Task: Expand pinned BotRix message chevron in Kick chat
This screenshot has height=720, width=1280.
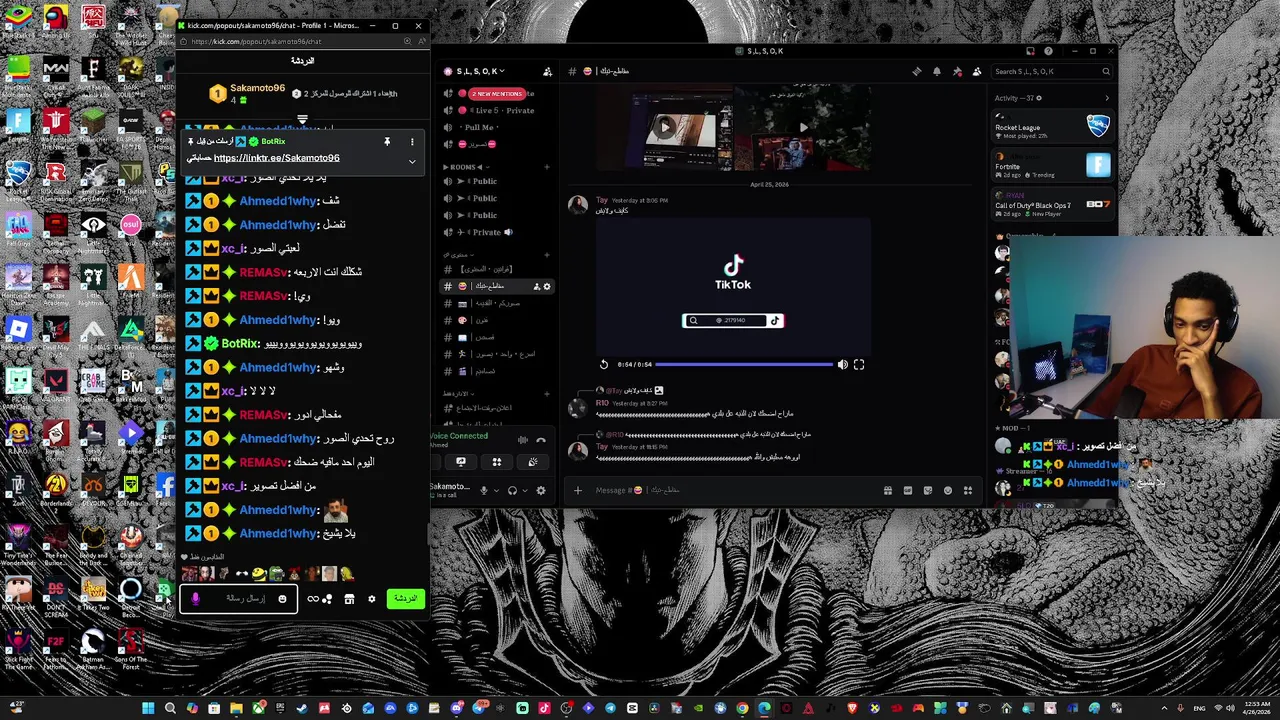Action: (411, 161)
